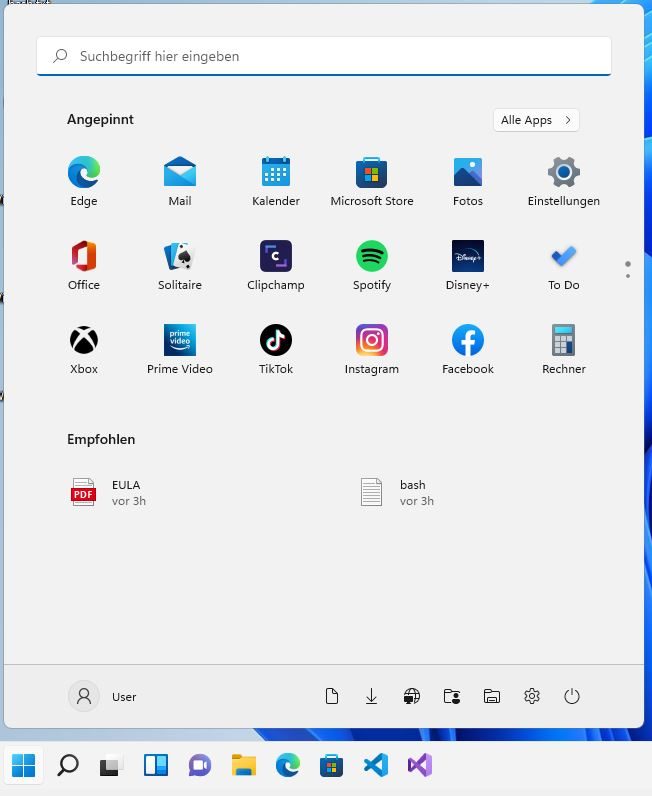Open the User account menu

tap(103, 696)
